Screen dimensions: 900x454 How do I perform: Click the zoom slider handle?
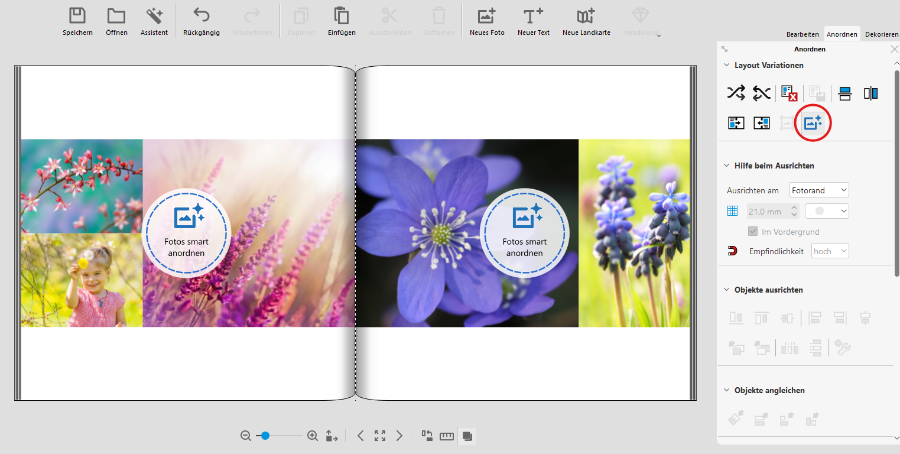click(265, 436)
